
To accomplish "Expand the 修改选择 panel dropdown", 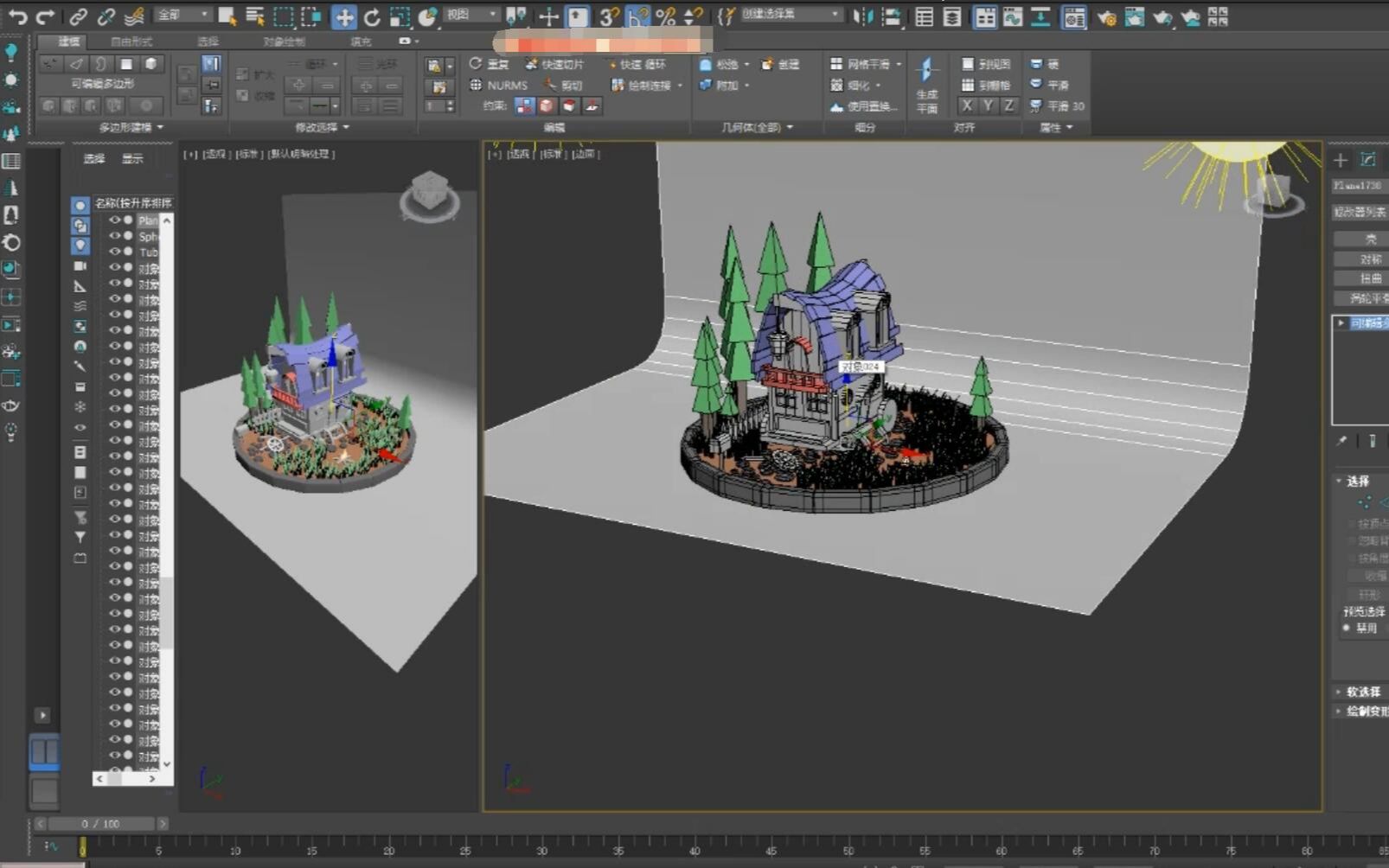I will [x=323, y=127].
